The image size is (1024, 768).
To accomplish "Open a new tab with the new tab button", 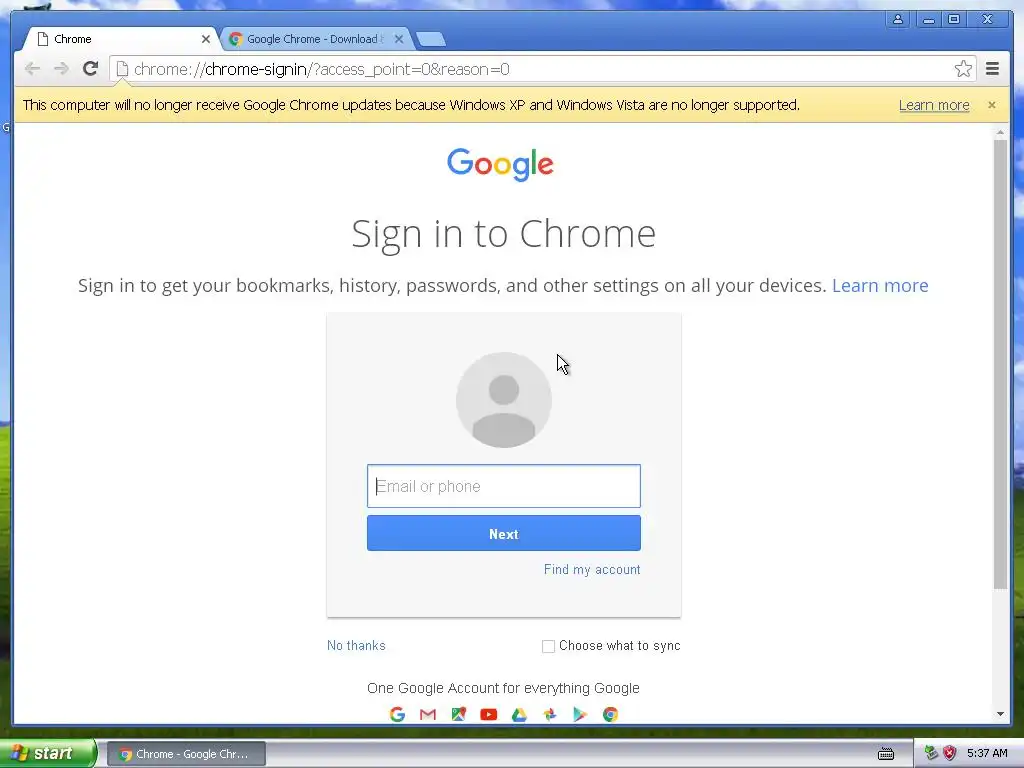I will pos(431,40).
